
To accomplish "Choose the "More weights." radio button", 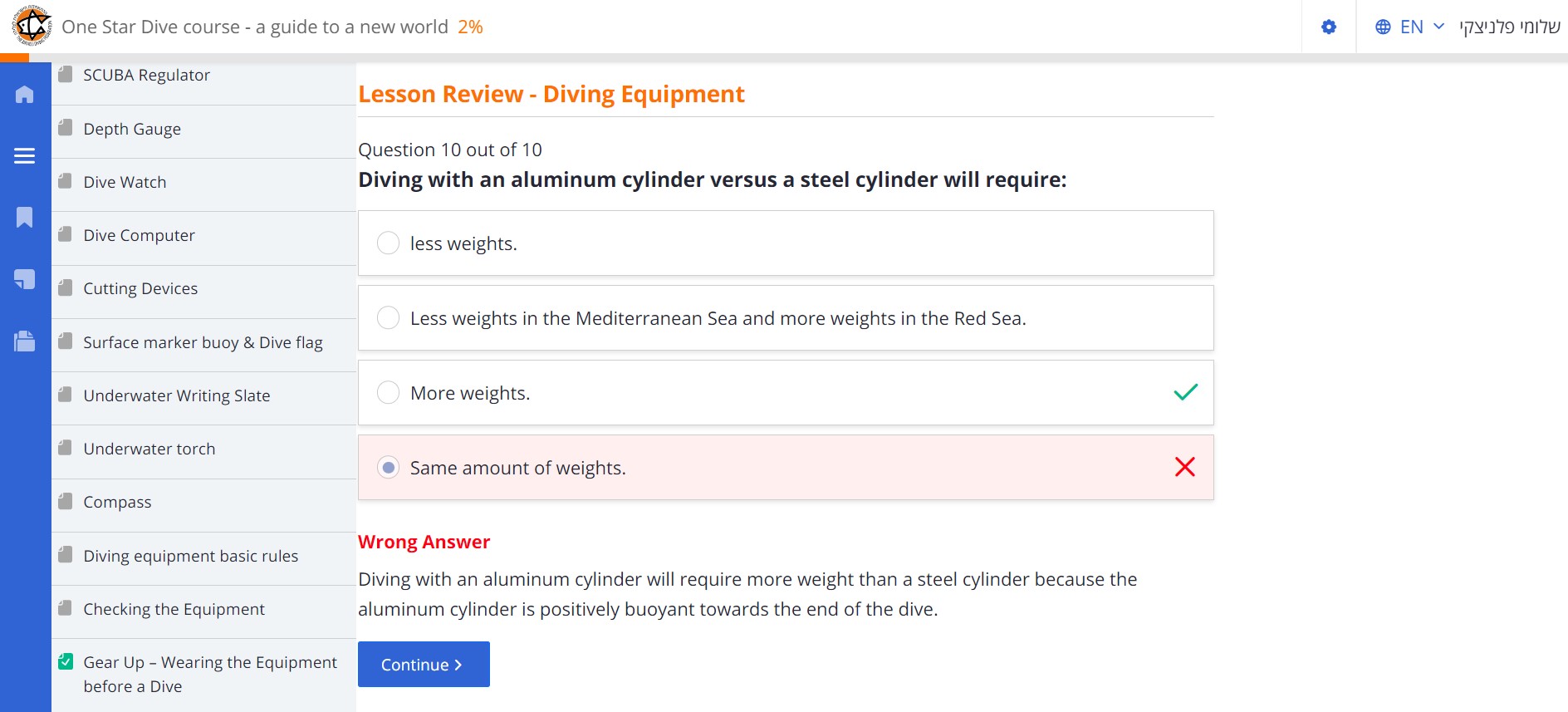I will [388, 393].
